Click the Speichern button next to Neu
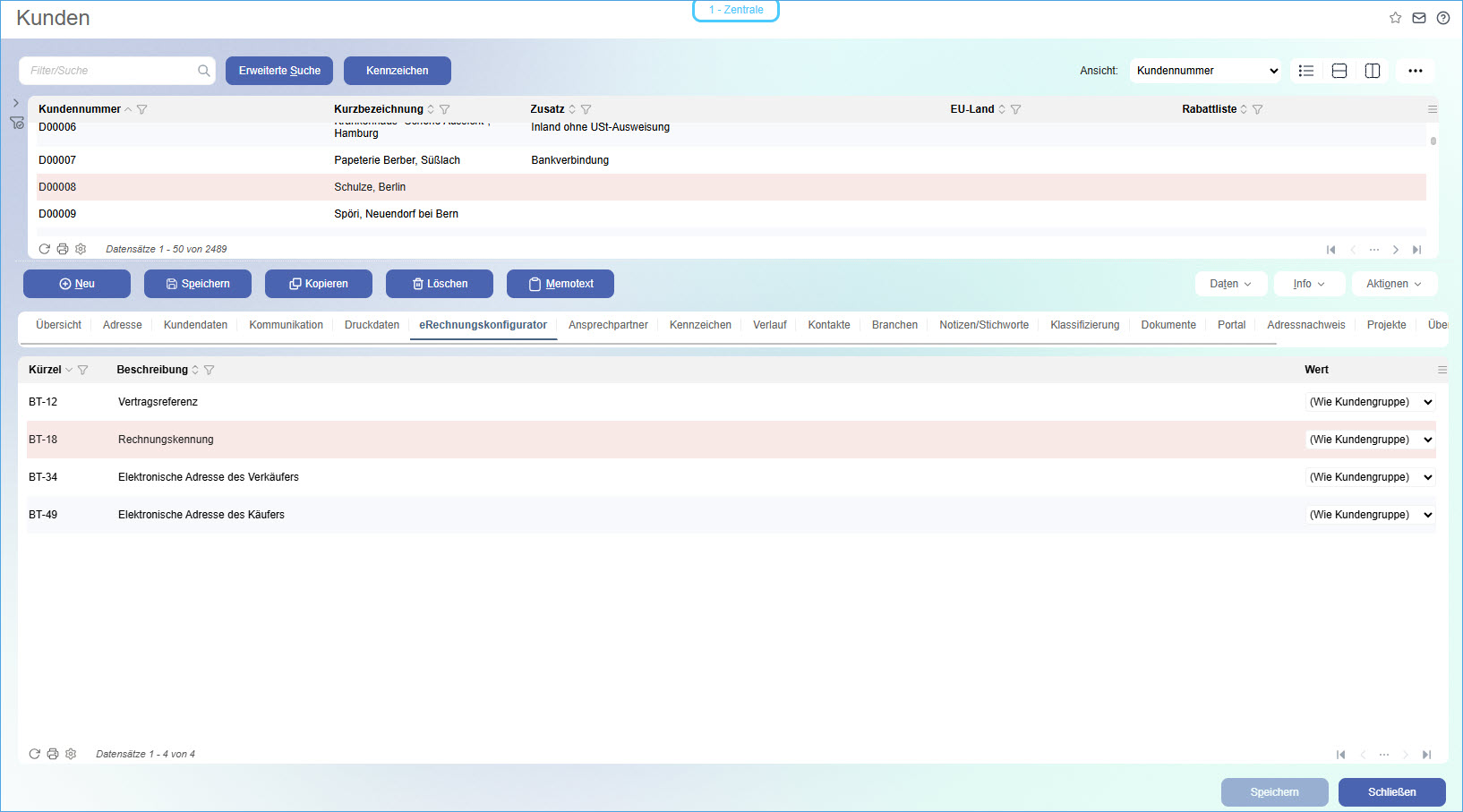The width and height of the screenshot is (1463, 812). (x=198, y=284)
